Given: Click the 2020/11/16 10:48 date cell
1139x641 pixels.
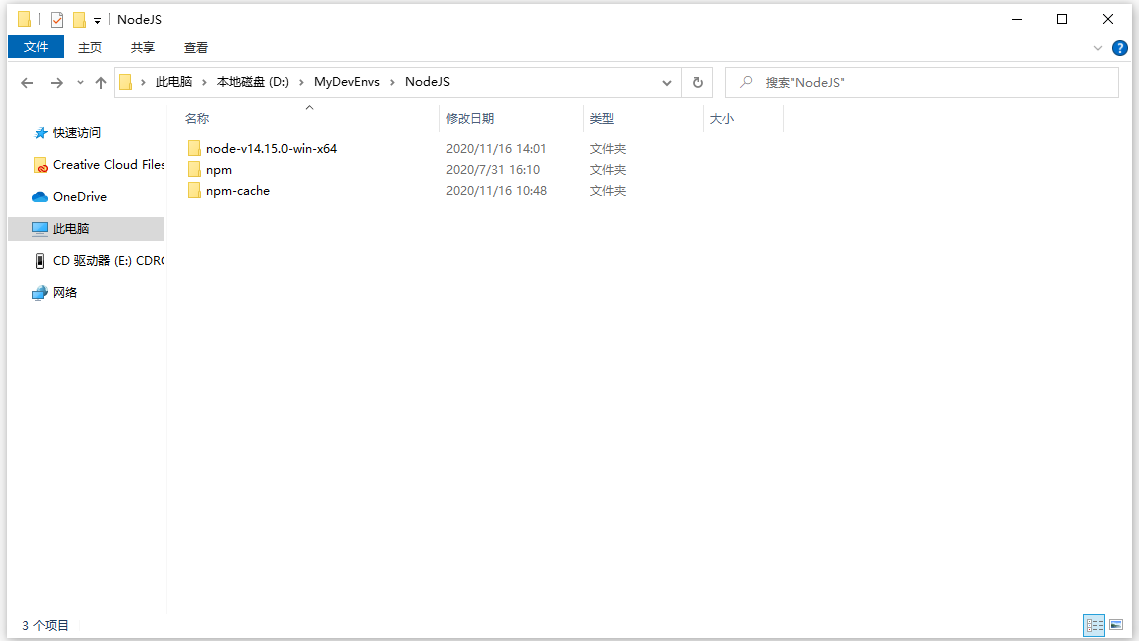Looking at the screenshot, I should 496,191.
